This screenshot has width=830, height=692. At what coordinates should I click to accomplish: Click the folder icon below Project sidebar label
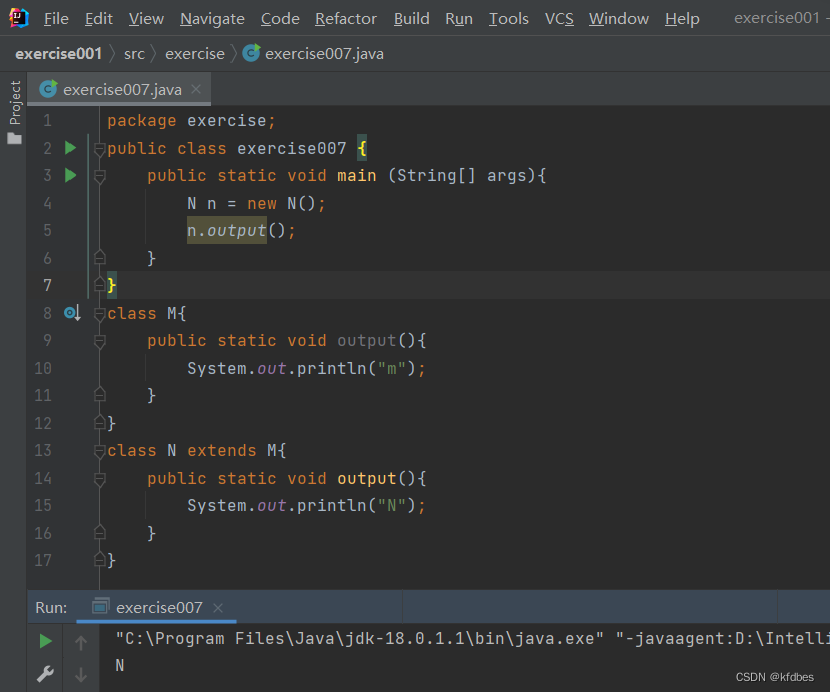(x=14, y=138)
